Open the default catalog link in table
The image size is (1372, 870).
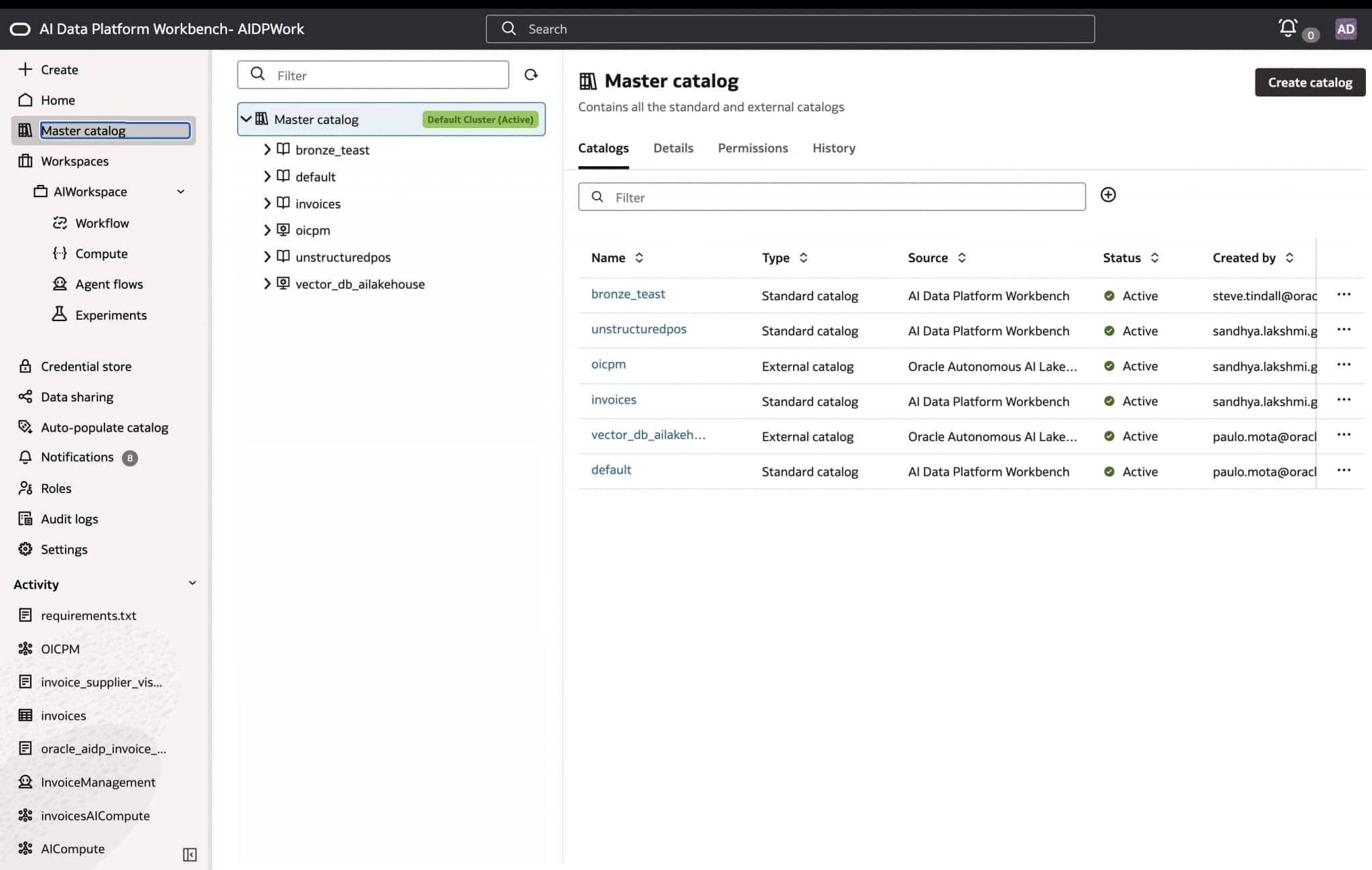click(x=611, y=470)
